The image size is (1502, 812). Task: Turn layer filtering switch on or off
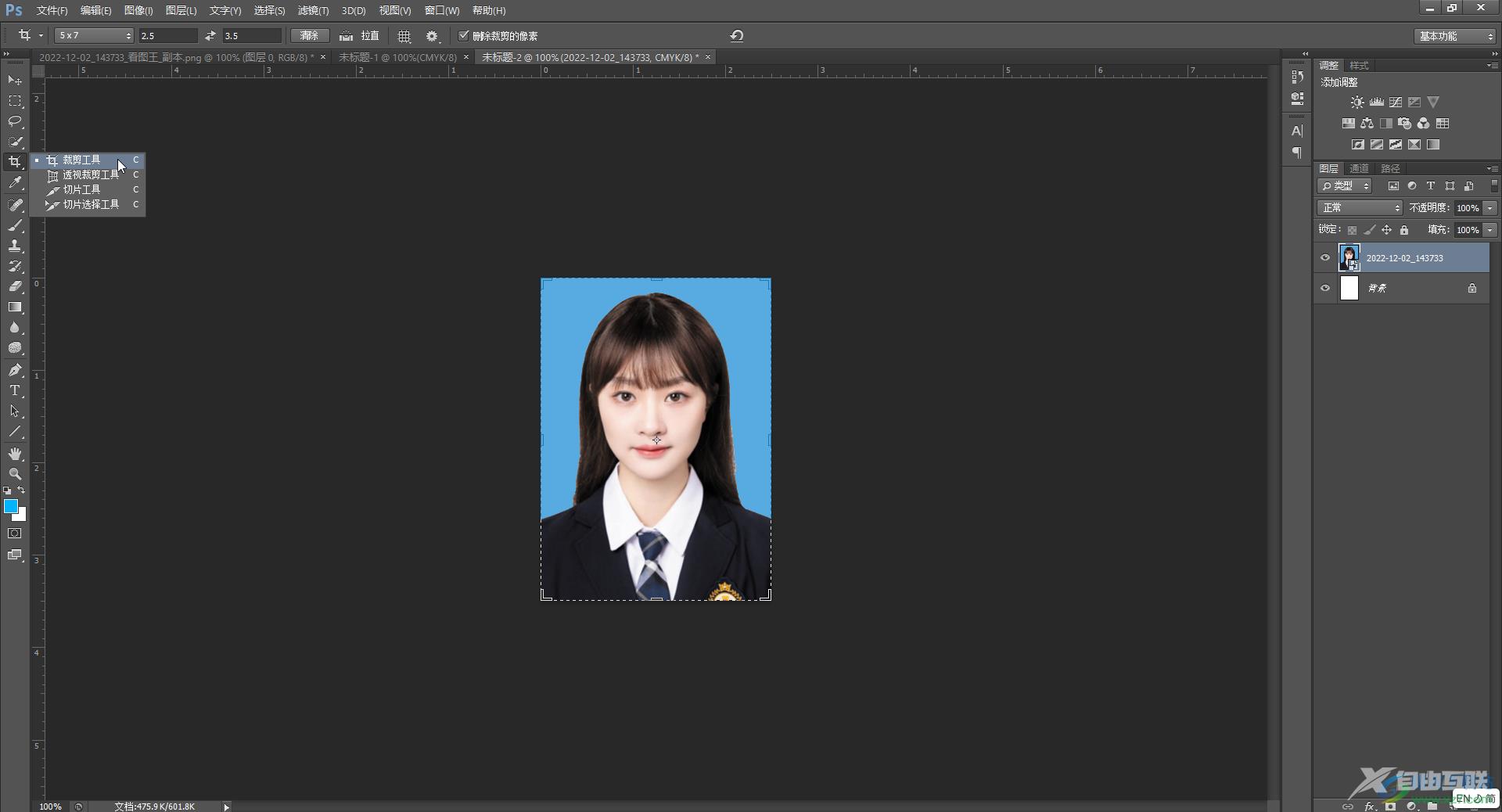(1494, 186)
